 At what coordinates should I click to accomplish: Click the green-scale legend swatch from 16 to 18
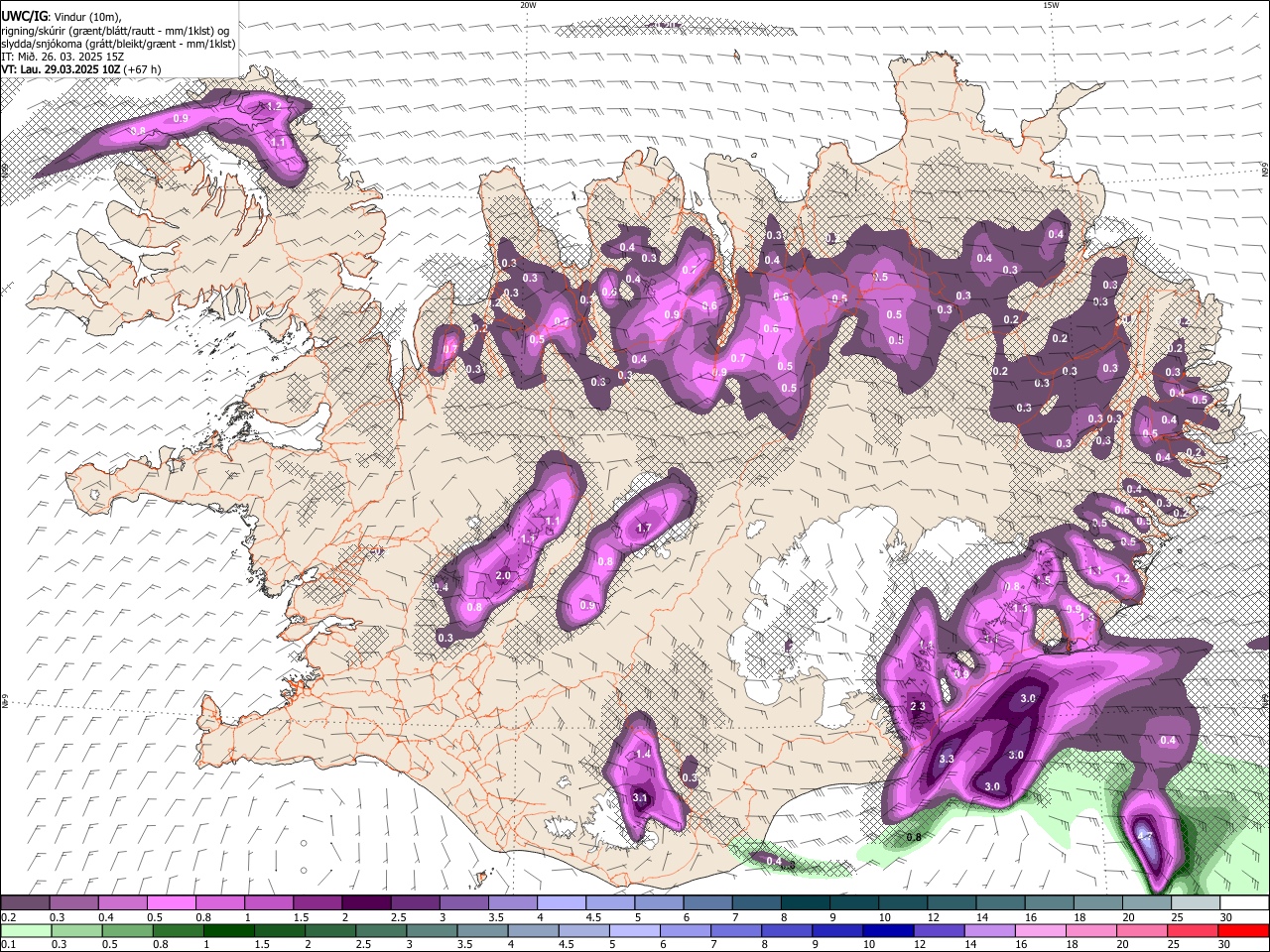coord(1042,930)
